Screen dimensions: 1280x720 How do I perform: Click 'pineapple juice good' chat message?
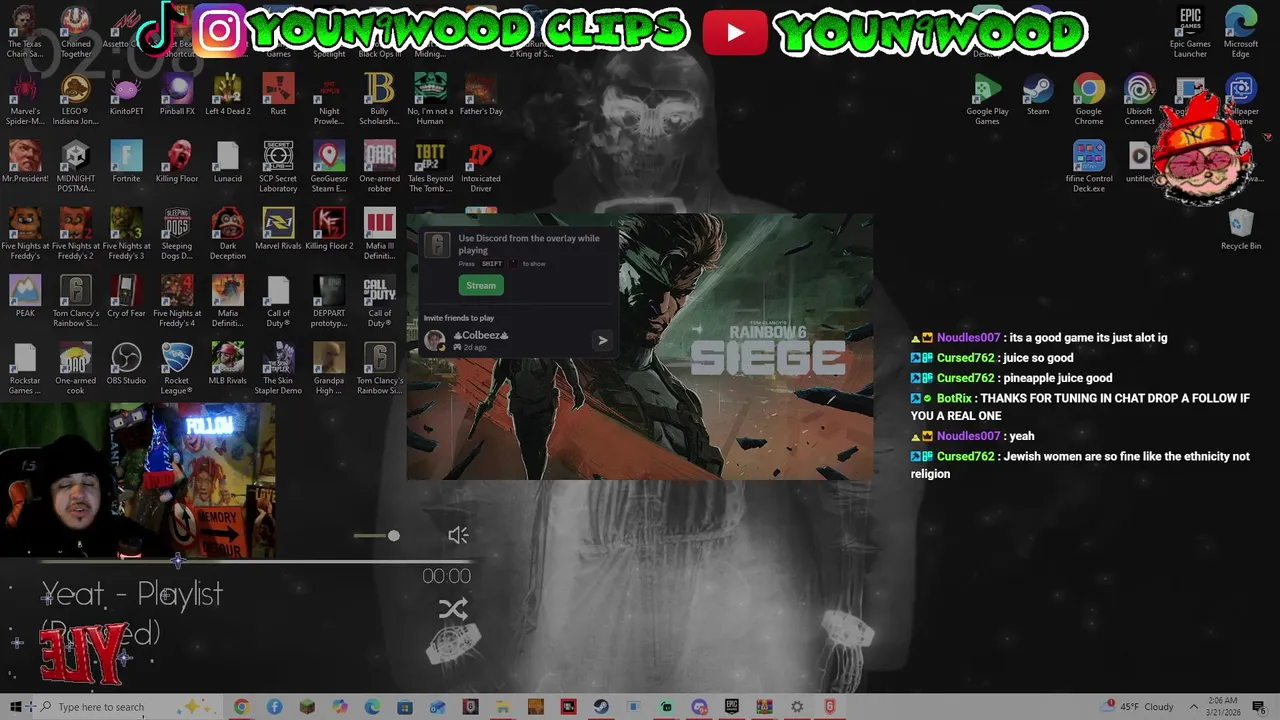click(x=1057, y=378)
